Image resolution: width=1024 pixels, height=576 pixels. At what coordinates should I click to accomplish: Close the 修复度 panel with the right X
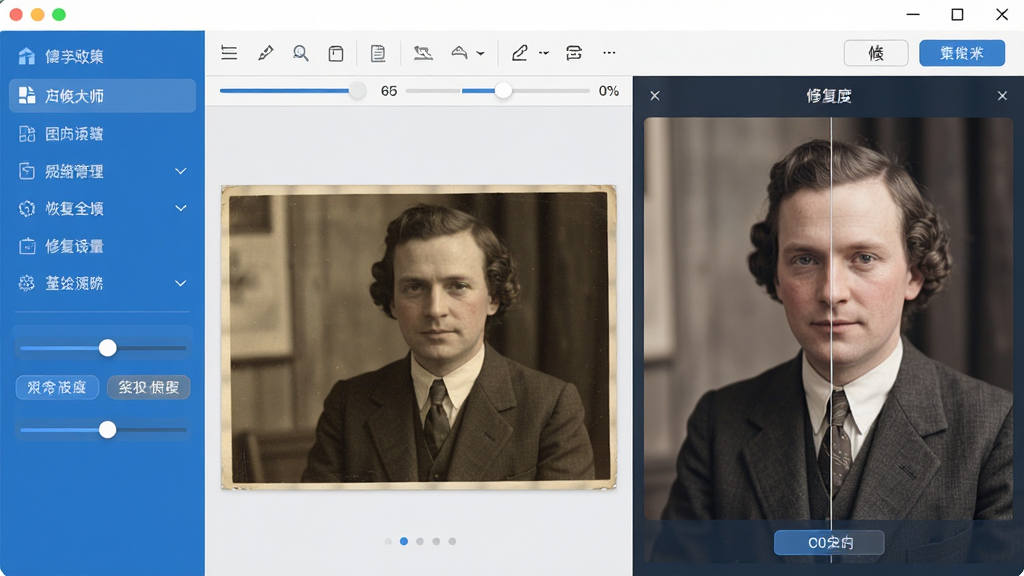point(1002,96)
